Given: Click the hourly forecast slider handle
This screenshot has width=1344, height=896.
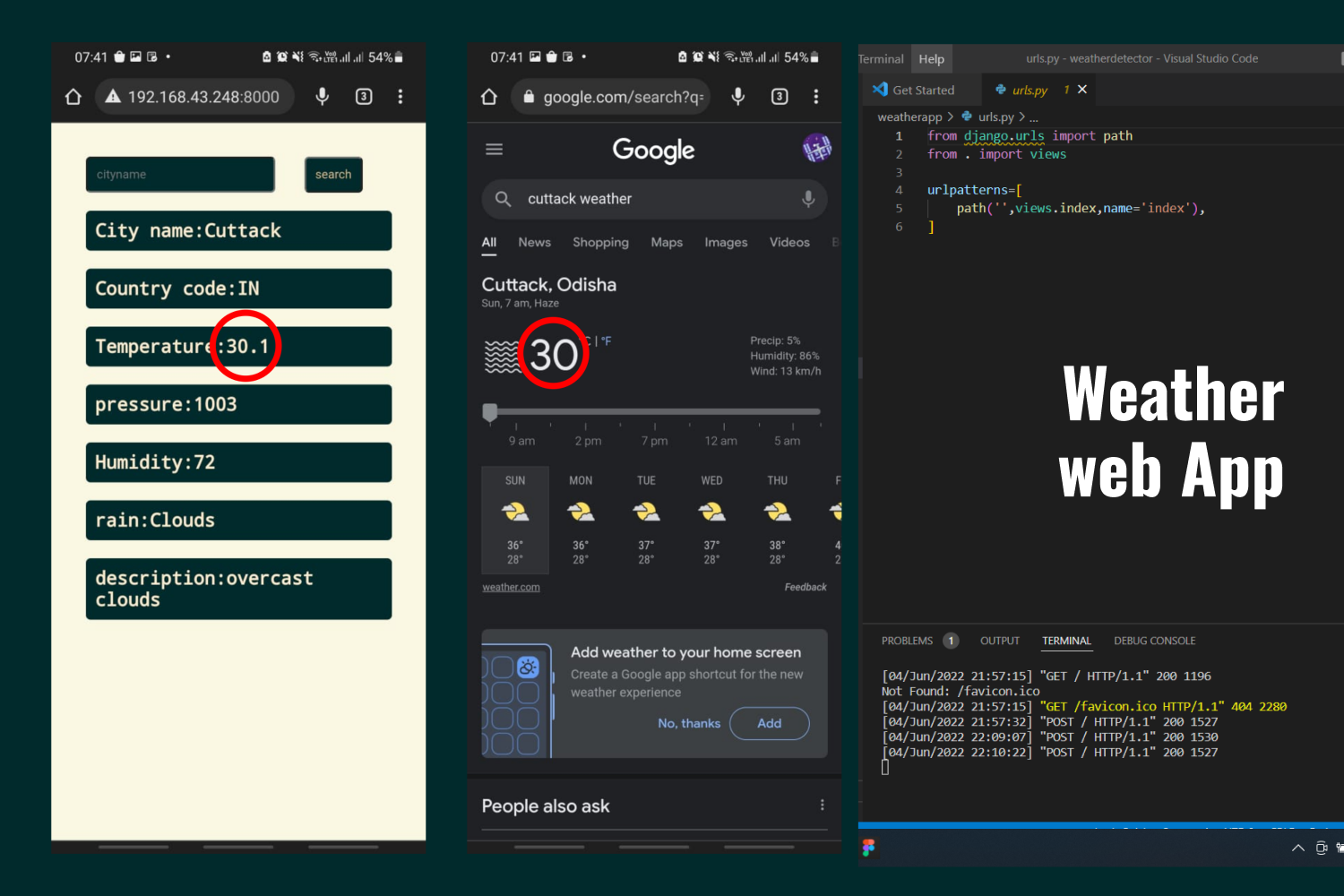Looking at the screenshot, I should [x=490, y=412].
